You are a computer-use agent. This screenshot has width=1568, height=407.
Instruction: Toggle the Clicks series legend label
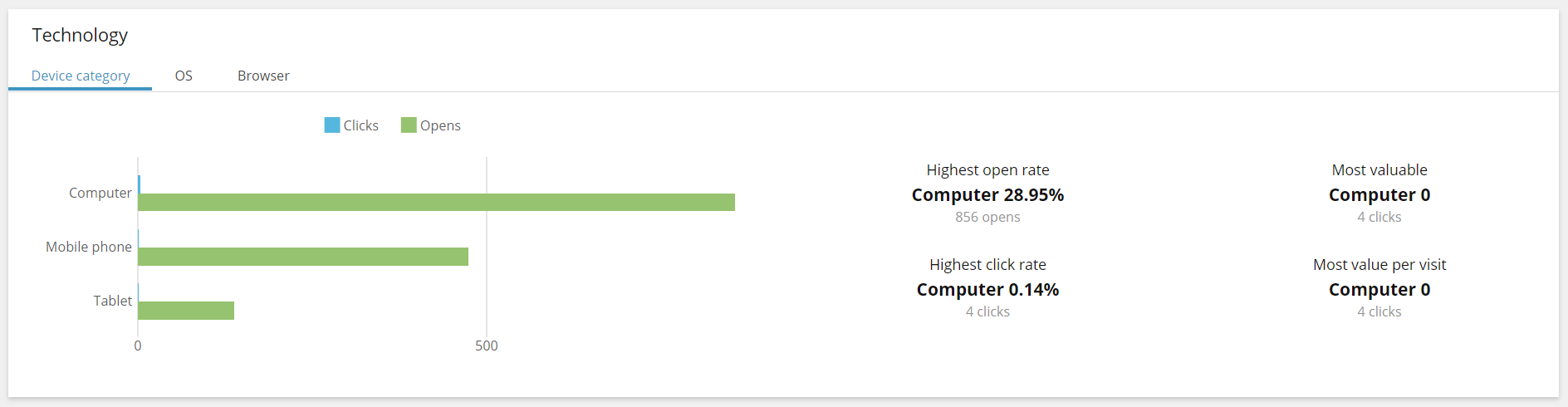tap(361, 125)
